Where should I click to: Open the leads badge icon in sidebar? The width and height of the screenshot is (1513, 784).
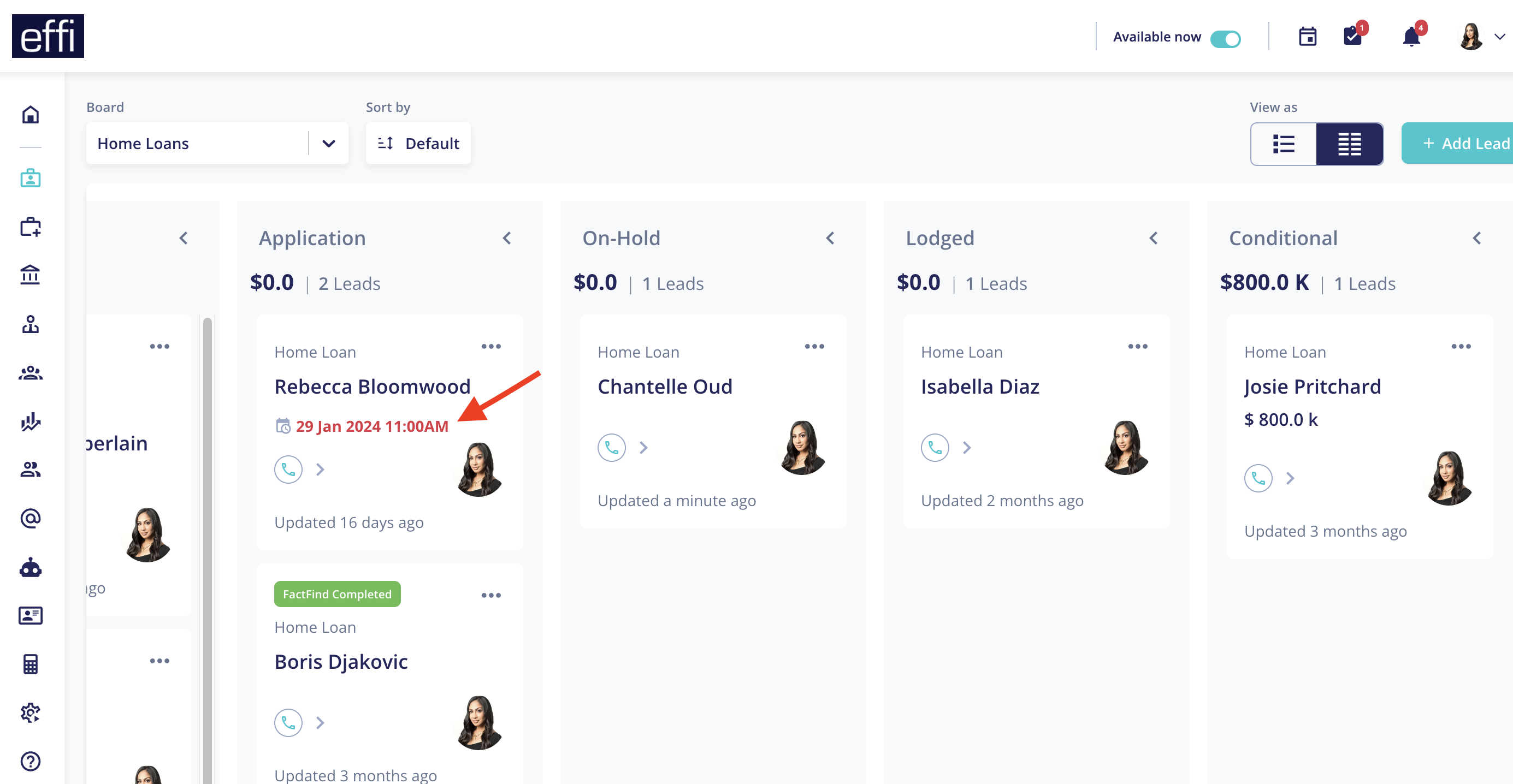pos(31,178)
